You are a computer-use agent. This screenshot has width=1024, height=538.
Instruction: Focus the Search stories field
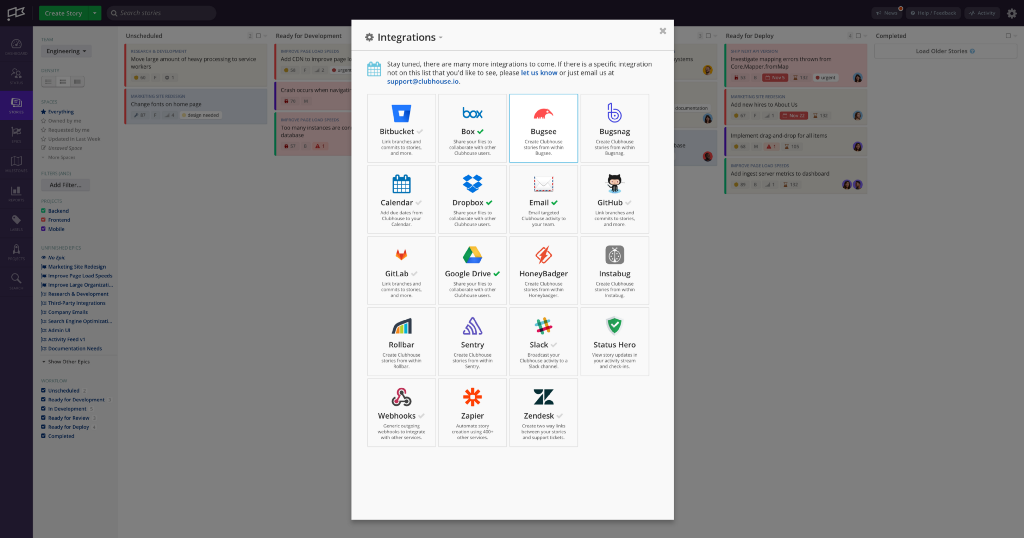point(161,13)
